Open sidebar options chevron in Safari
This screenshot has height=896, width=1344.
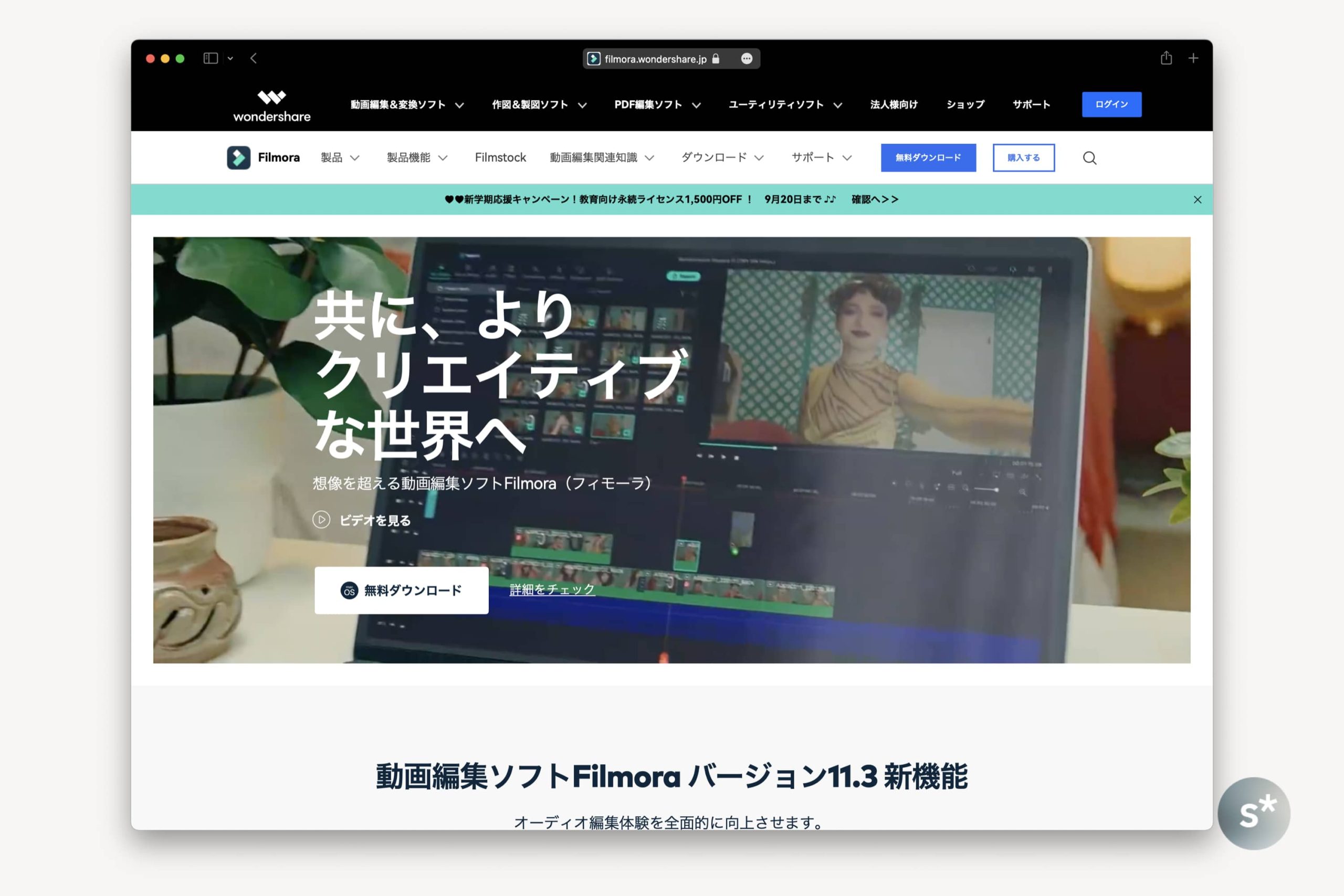pos(230,58)
